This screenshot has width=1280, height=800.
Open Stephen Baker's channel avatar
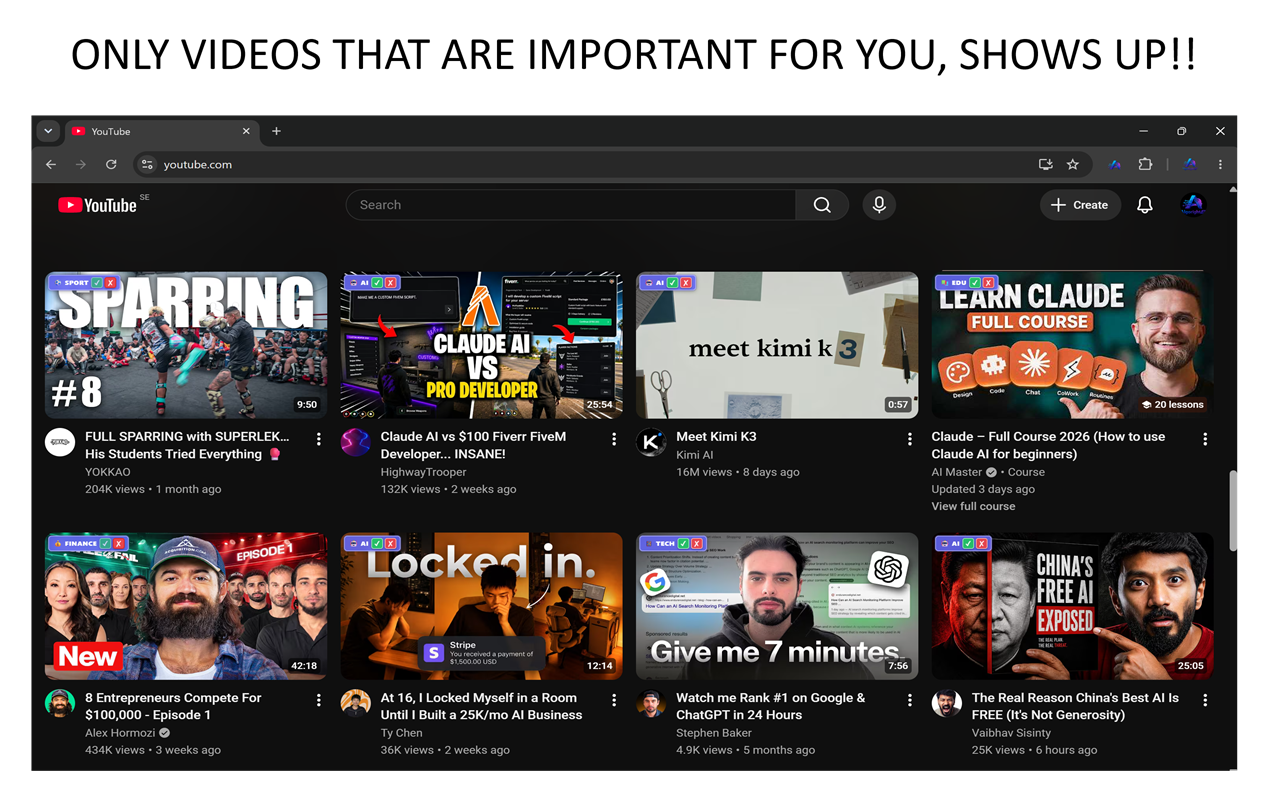click(651, 703)
